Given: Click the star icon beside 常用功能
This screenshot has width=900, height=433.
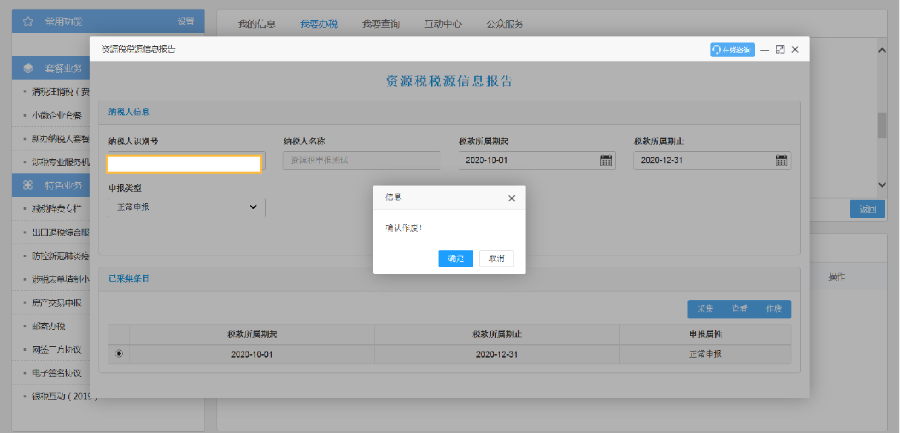Looking at the screenshot, I should pos(28,21).
